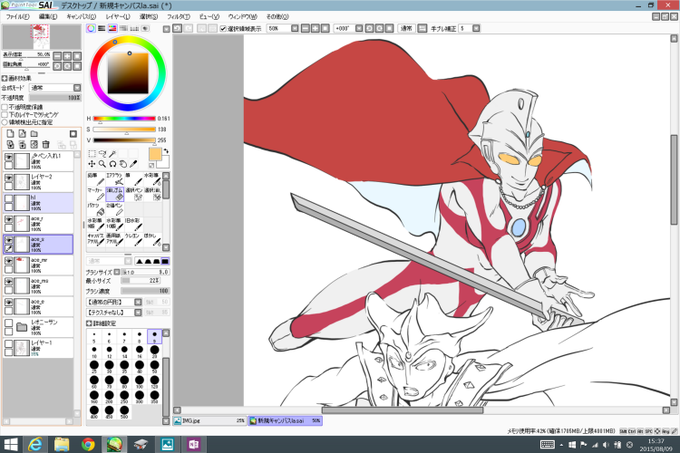Click the 通常 normal mode button in toolbar
Screen dimensions: 680x453
406,28
